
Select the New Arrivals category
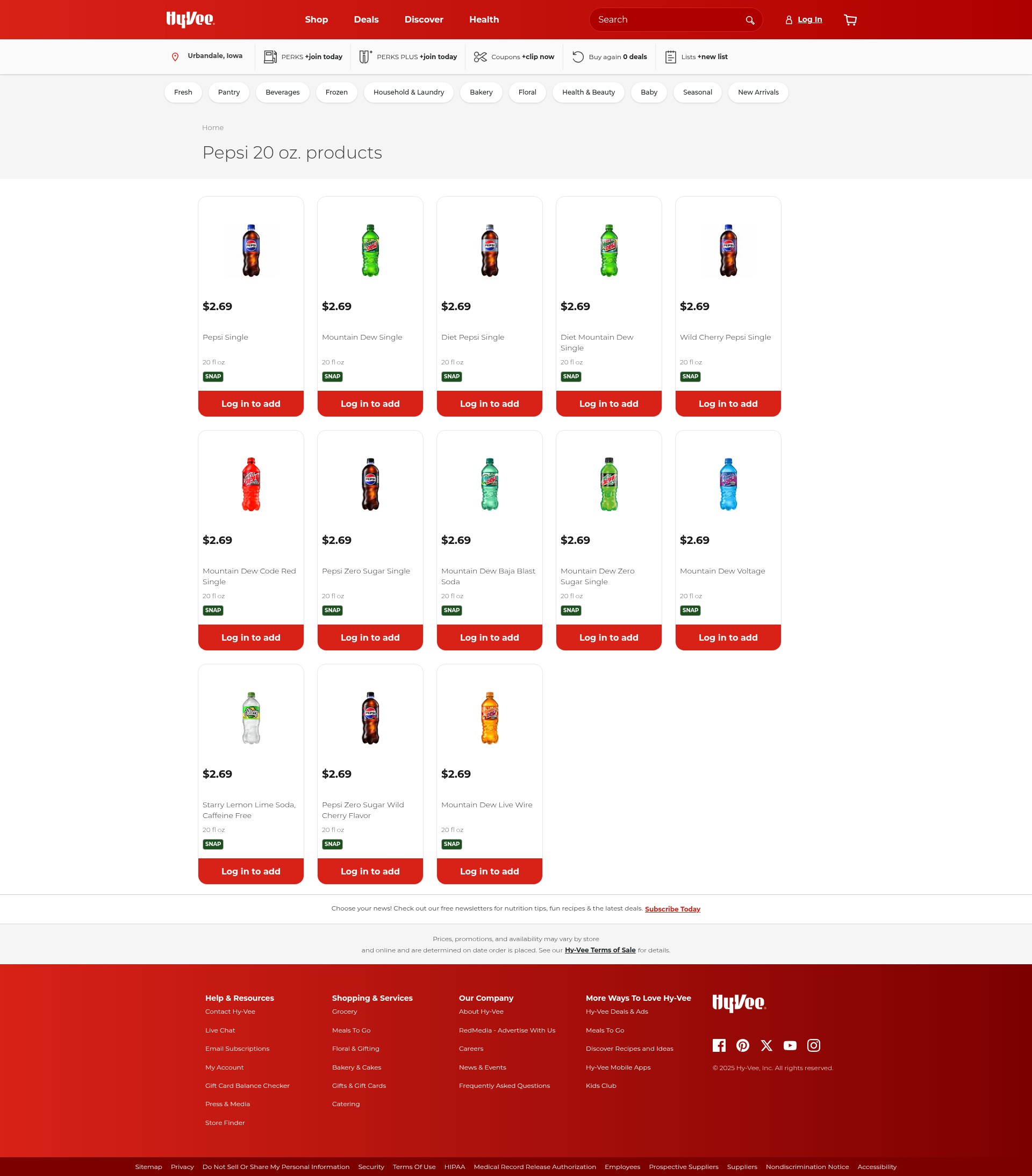pyautogui.click(x=758, y=92)
